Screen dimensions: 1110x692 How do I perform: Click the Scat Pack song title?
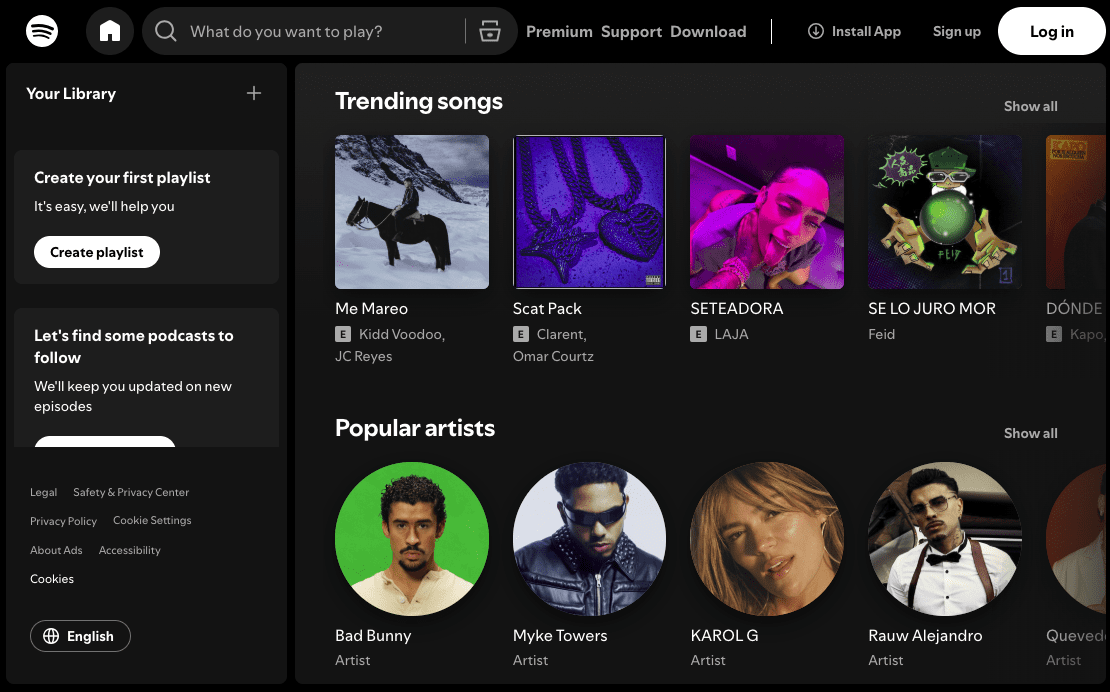click(547, 308)
